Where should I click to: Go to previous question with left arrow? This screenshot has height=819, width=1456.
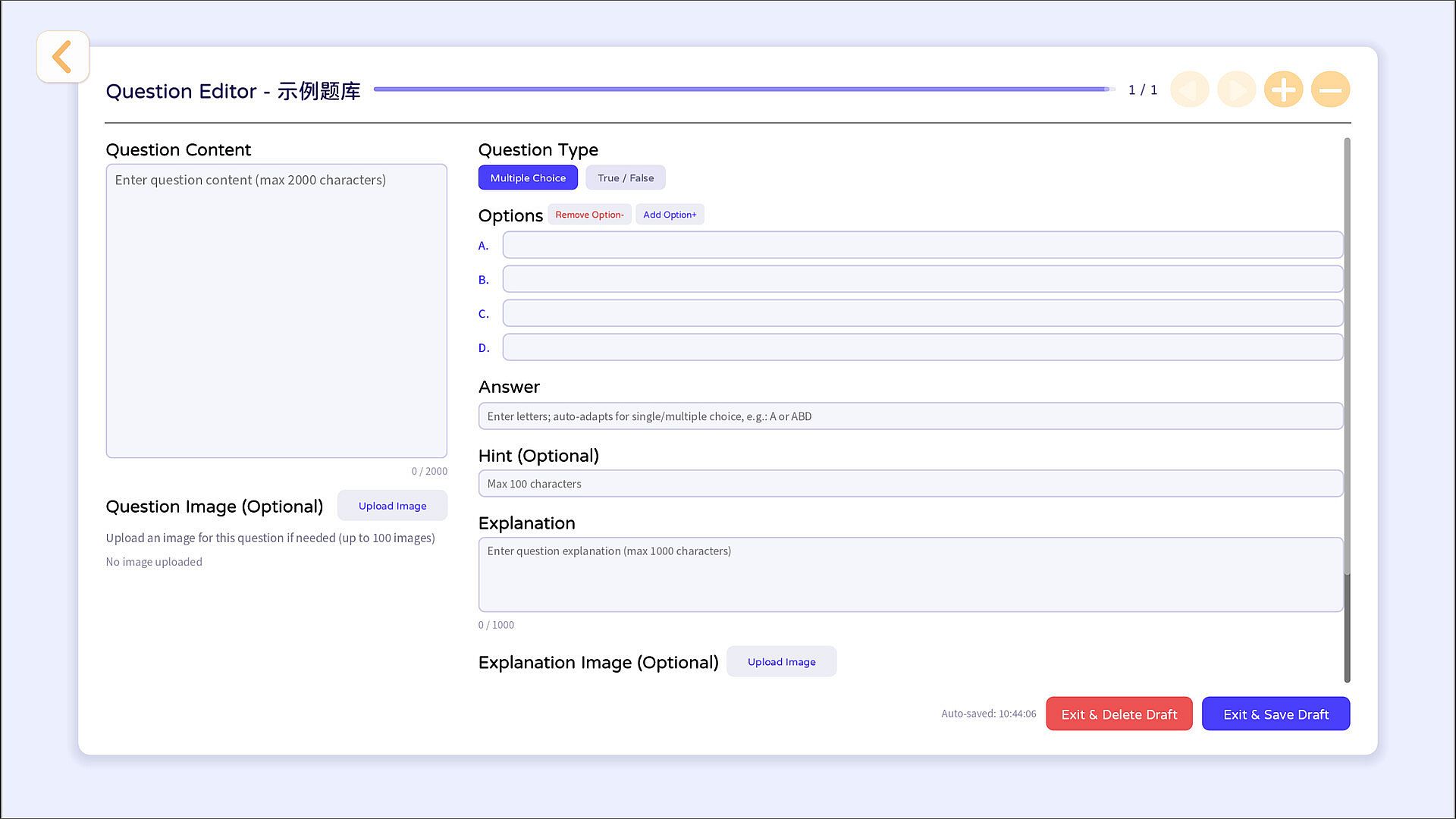click(1190, 90)
